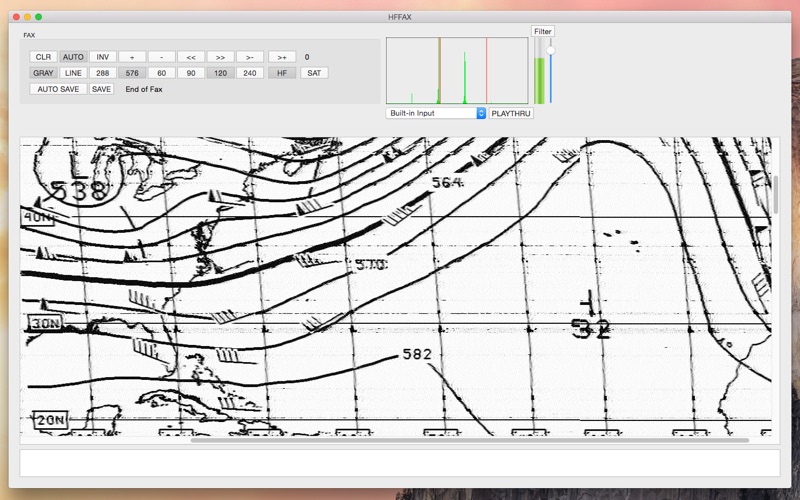Screen dimensions: 800x500
Task: Switch to SAT reception mode
Action: (x=314, y=73)
